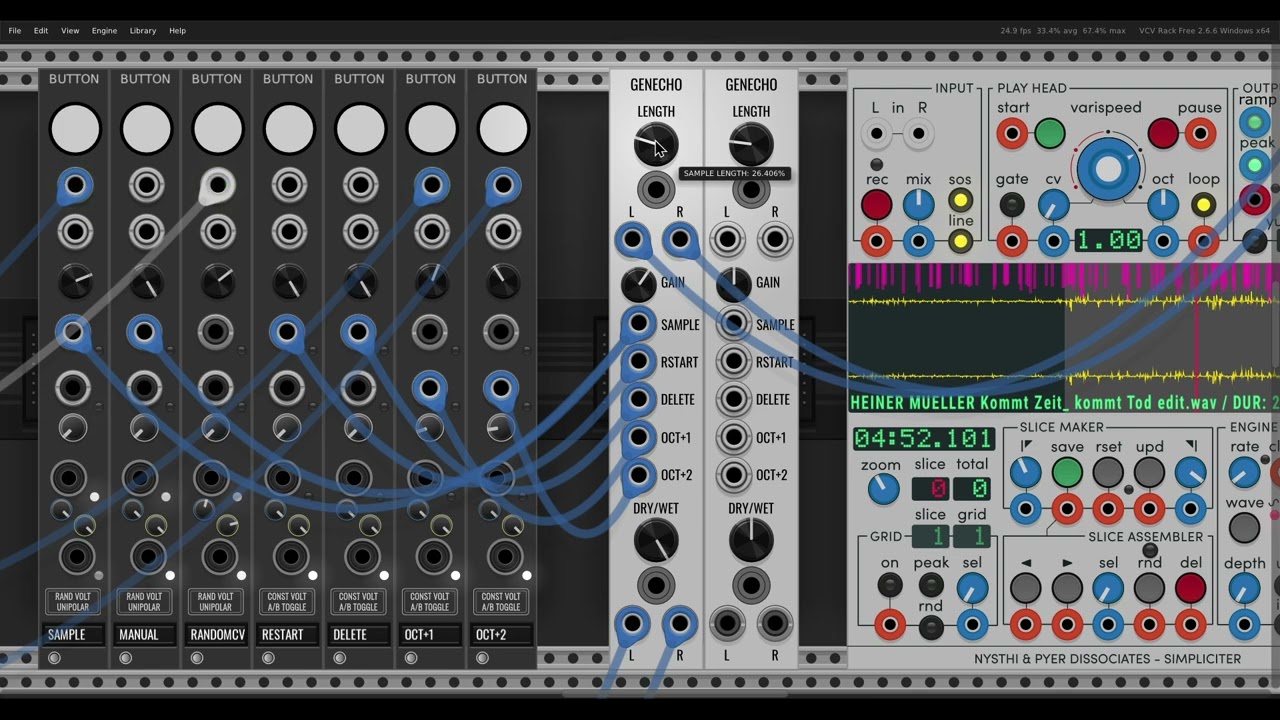1280x720 pixels.
Task: Click the OCT+2 input jack on right GENECHO
Action: click(x=734, y=476)
